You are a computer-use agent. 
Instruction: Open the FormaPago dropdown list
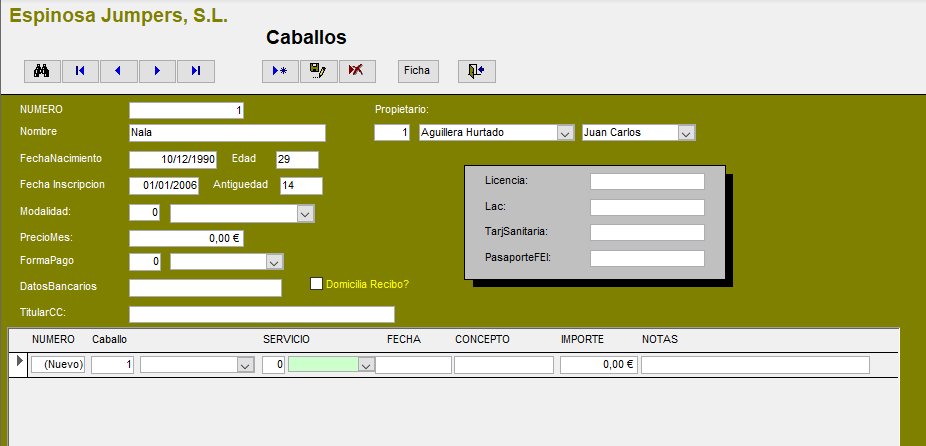274,262
